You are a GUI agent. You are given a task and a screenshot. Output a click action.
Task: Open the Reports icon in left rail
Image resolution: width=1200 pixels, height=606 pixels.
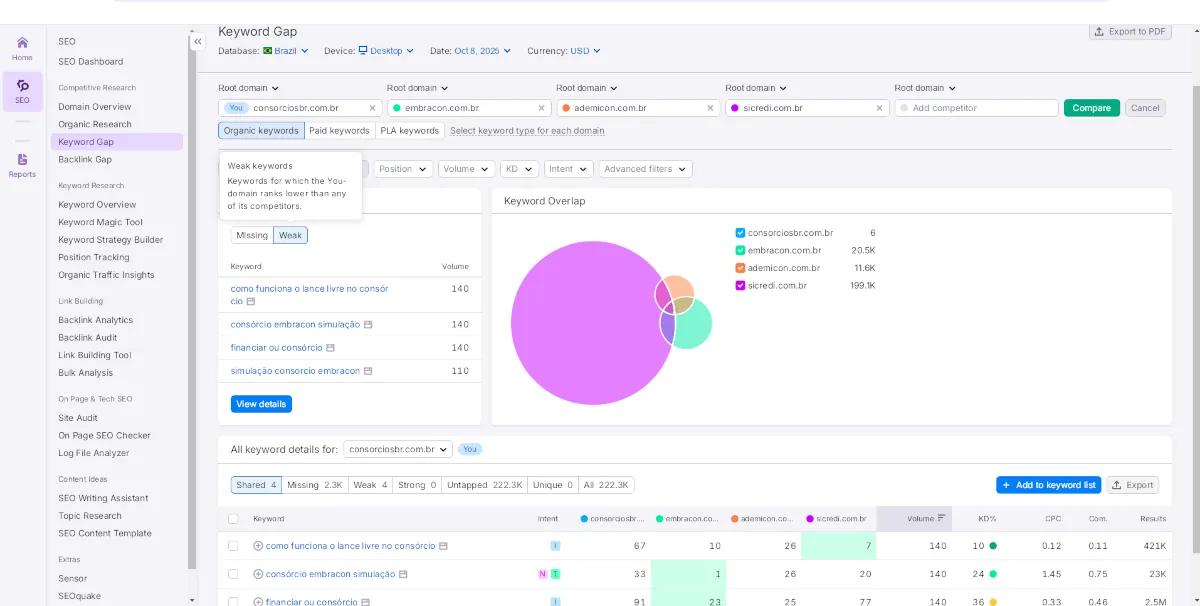[22, 161]
